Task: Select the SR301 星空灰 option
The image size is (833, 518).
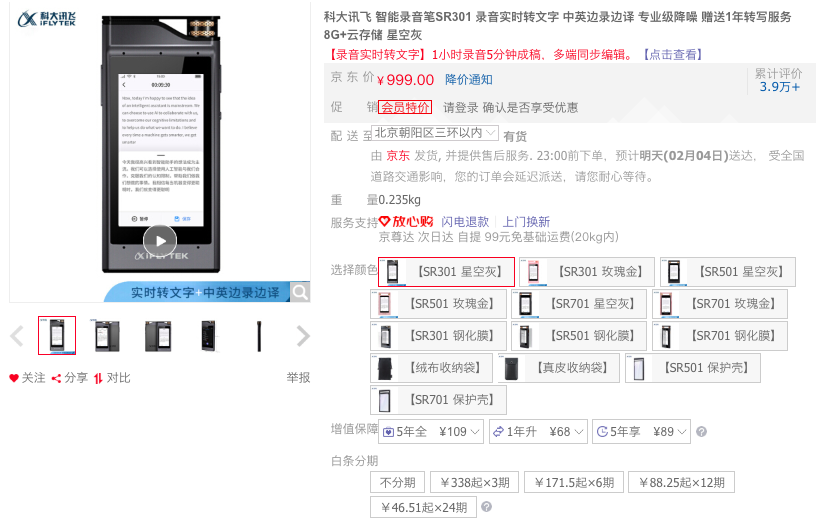Action: click(x=446, y=271)
